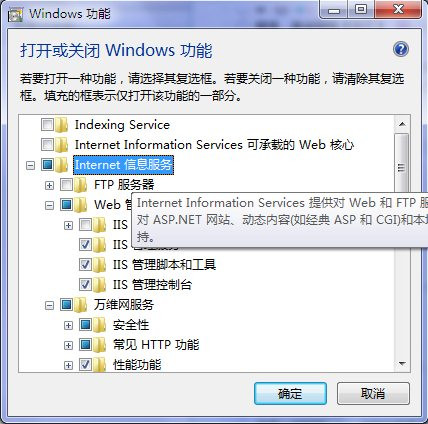Select the Indexing Service folder icon
The height and width of the screenshot is (424, 428).
62,125
